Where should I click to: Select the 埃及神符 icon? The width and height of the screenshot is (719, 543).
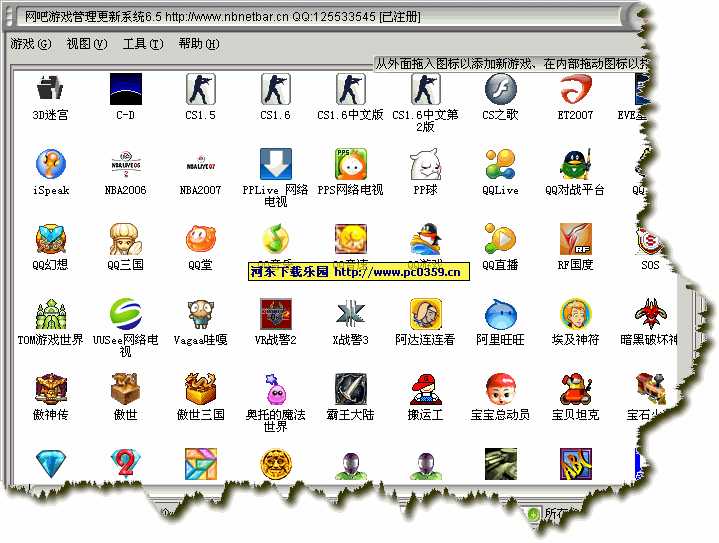(575, 314)
